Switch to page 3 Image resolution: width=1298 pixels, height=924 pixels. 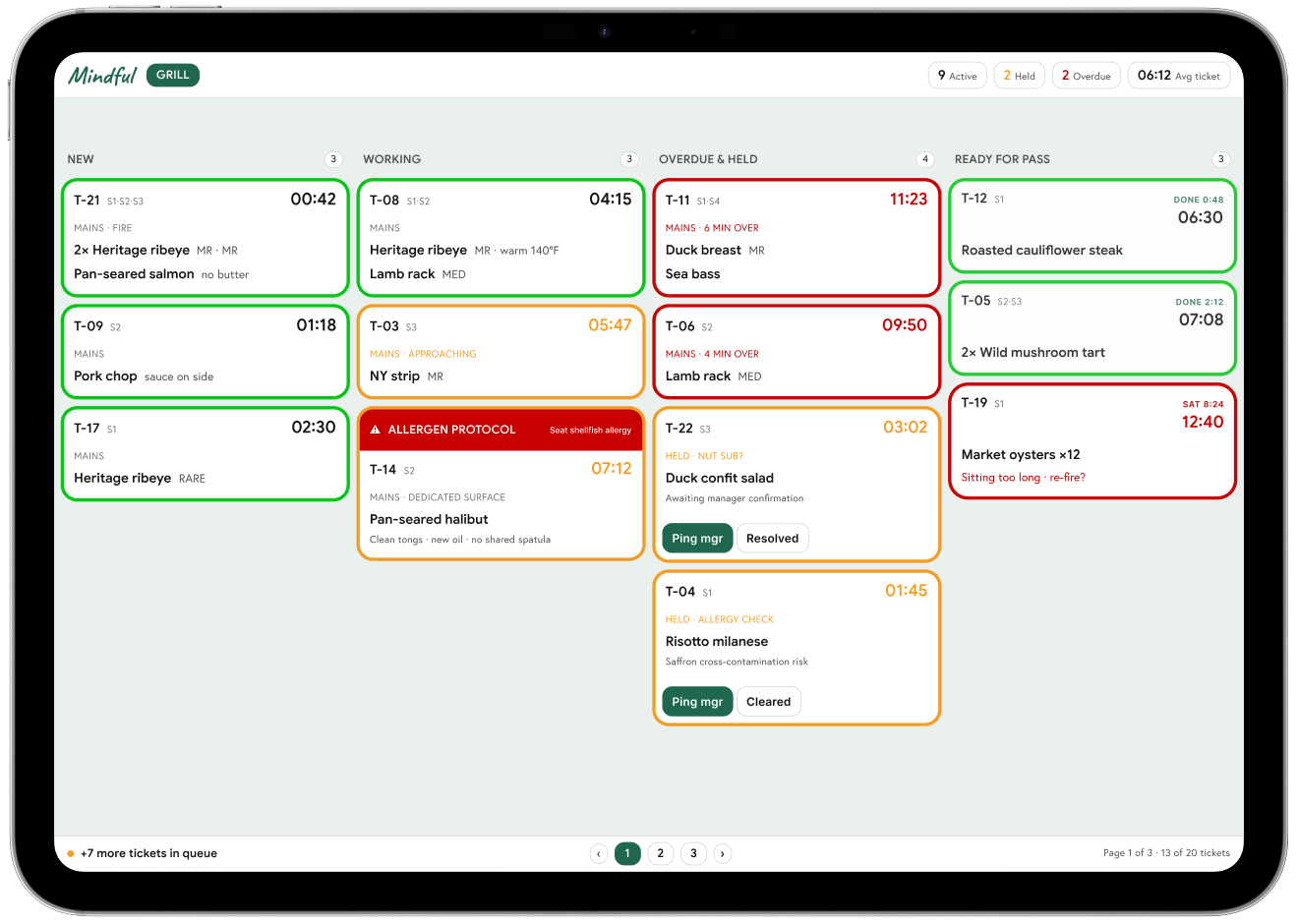[x=693, y=853]
